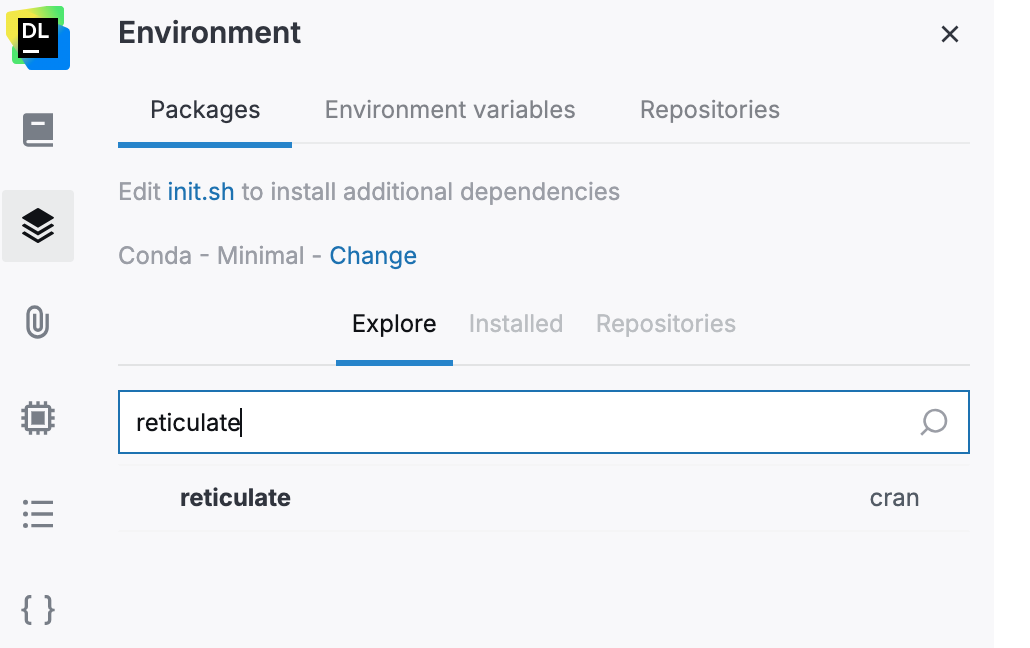Open the variables viewer curly braces icon
The height and width of the screenshot is (648, 1030).
38,610
